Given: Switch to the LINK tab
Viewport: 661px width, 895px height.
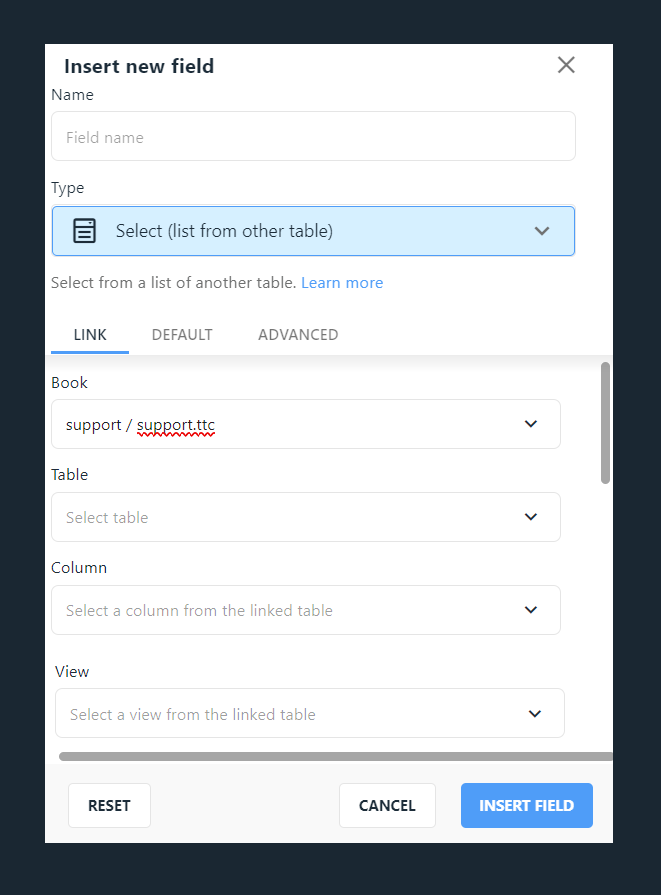Looking at the screenshot, I should (x=90, y=334).
